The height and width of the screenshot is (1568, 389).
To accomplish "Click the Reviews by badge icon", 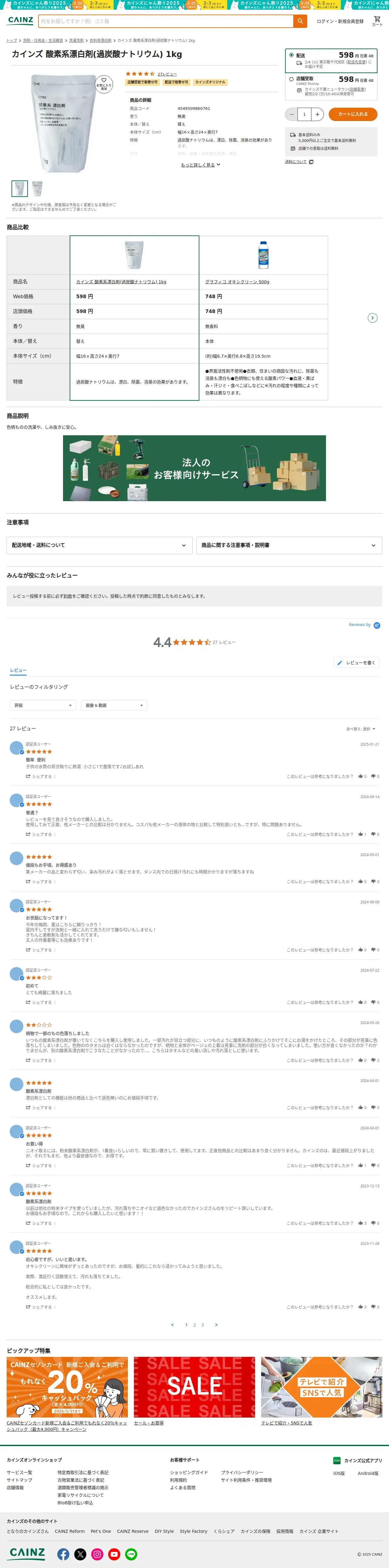I will click(x=377, y=625).
